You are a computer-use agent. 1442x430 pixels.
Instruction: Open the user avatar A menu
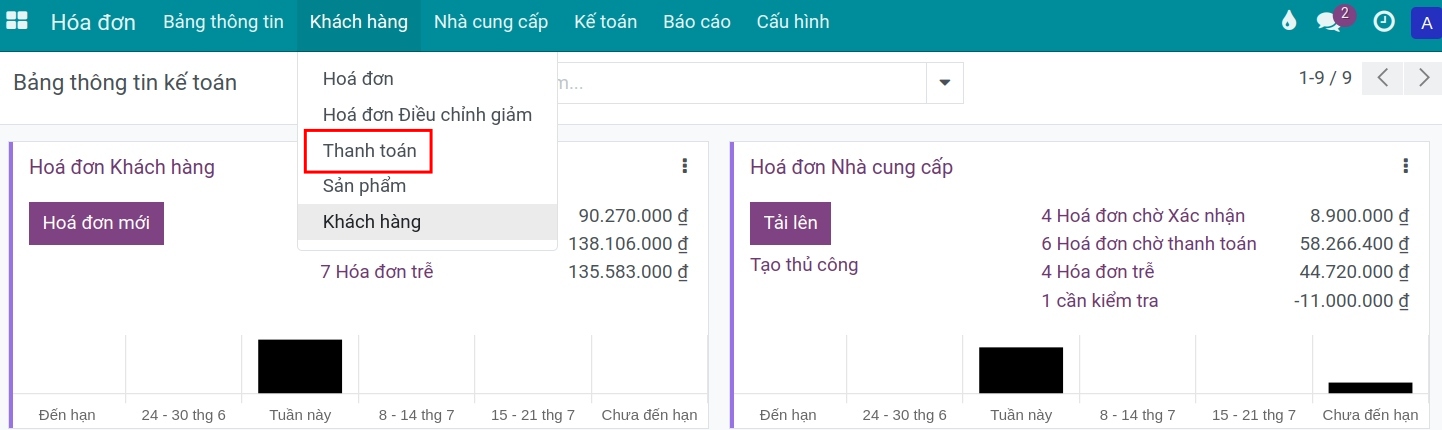coord(1425,22)
